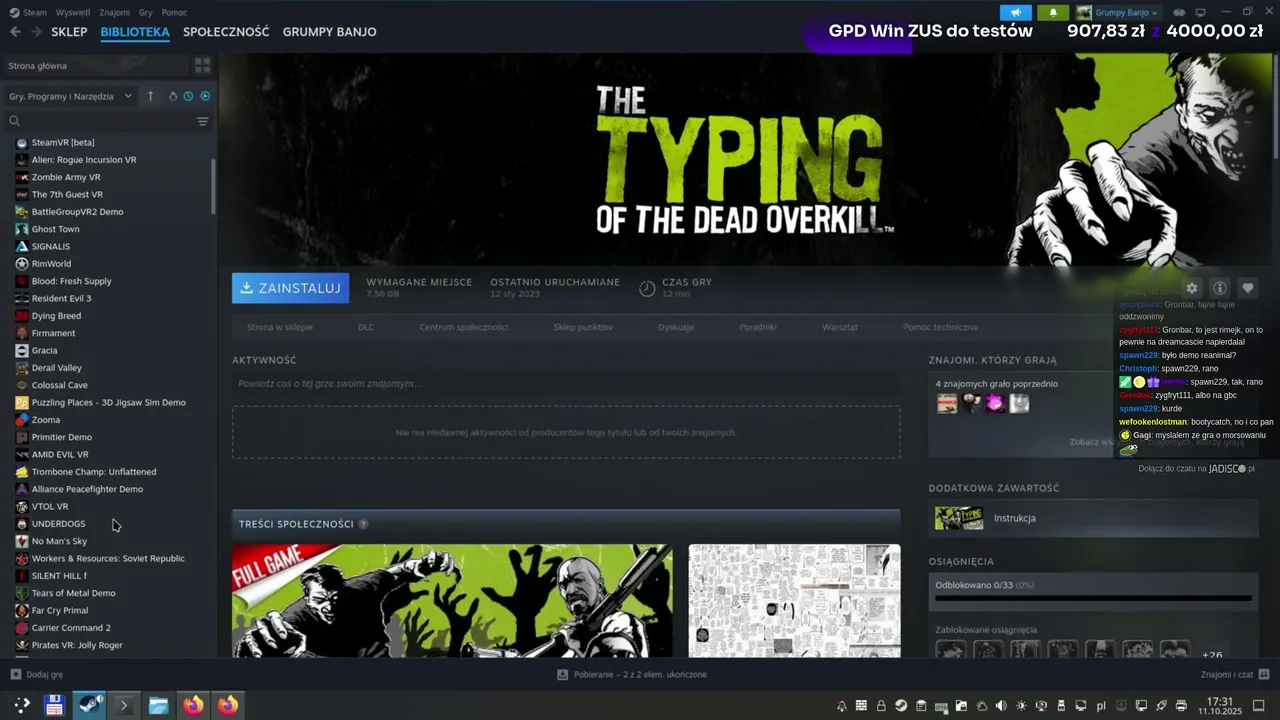Click the SIGNALIS game icon
The image size is (1280, 720).
point(22,246)
